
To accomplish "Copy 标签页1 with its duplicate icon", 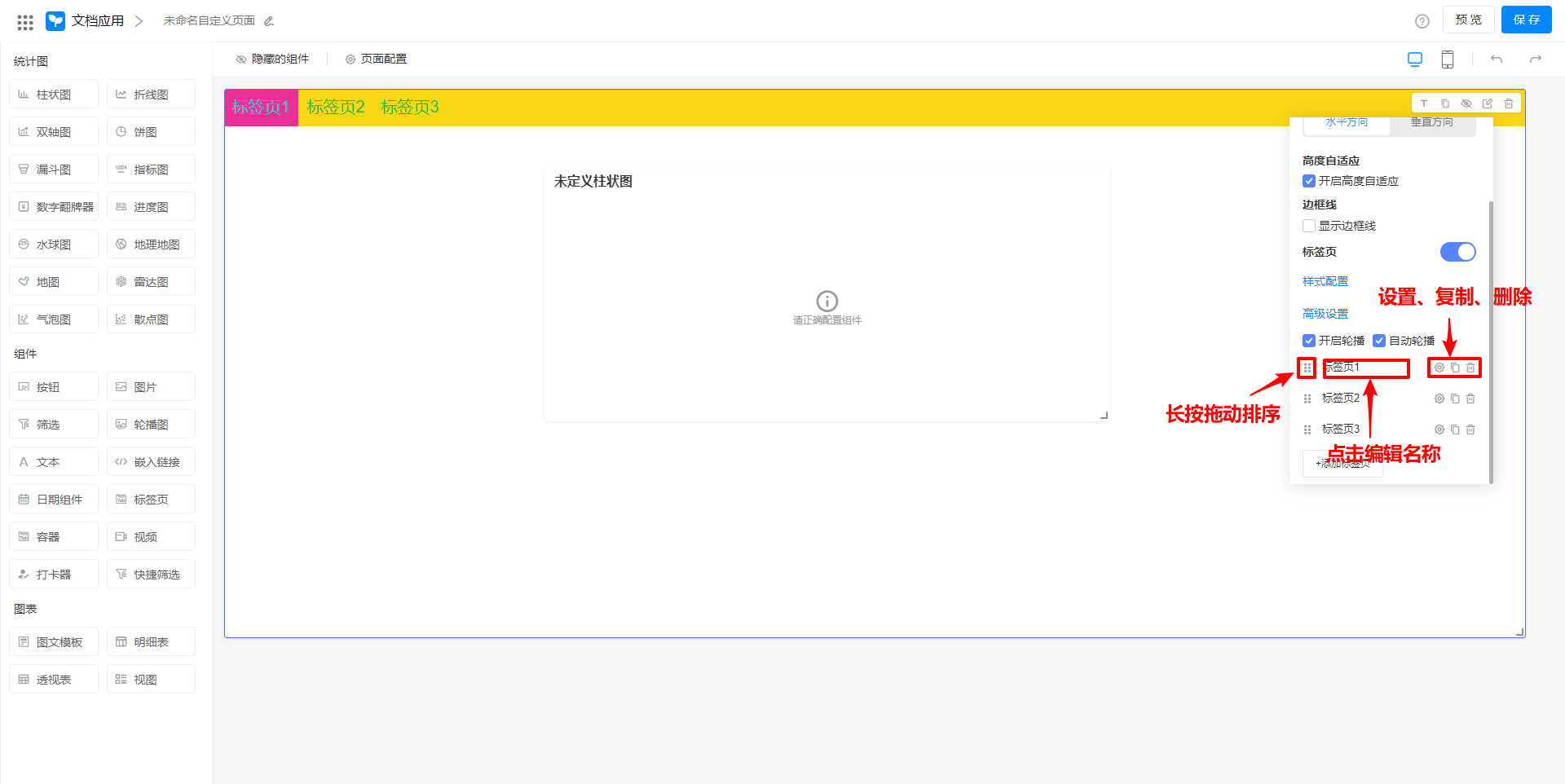I will [1455, 368].
